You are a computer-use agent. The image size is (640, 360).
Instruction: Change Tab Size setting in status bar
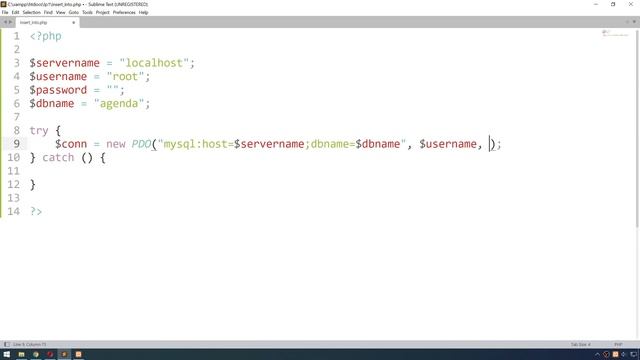pyautogui.click(x=580, y=344)
